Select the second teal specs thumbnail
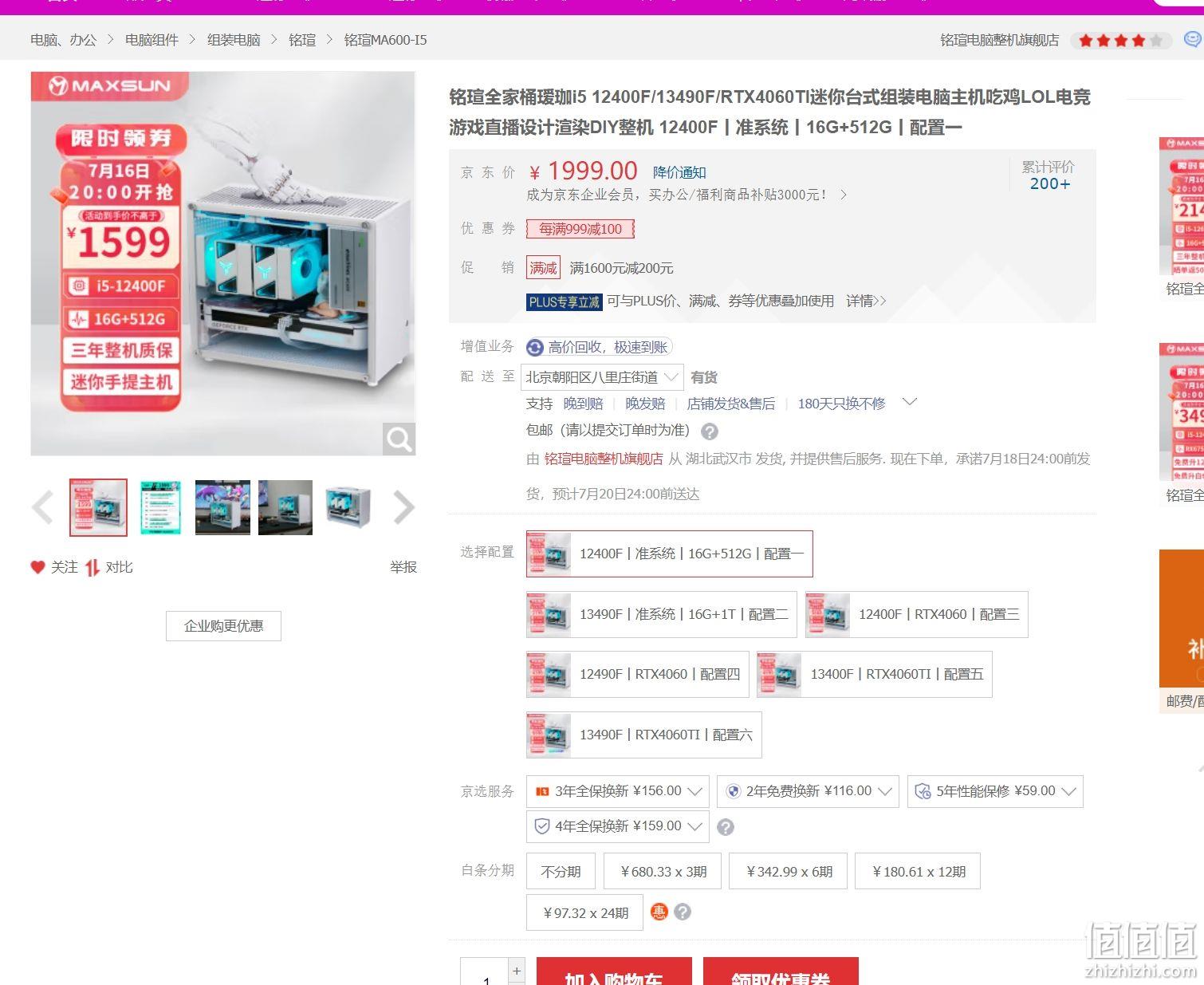The height and width of the screenshot is (985, 1204). pos(160,507)
